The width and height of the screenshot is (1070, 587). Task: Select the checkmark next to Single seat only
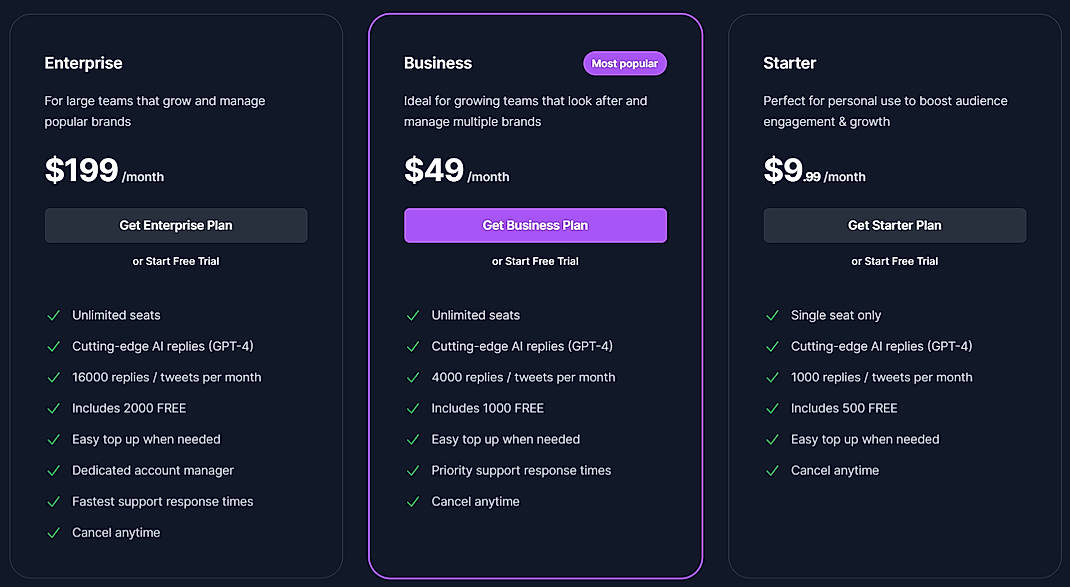[772, 315]
